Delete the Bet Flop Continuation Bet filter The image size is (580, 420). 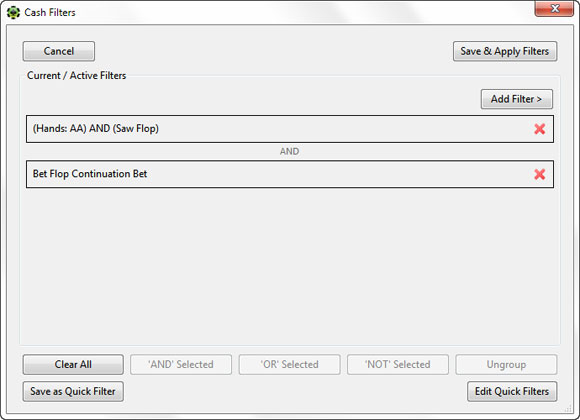(540, 174)
